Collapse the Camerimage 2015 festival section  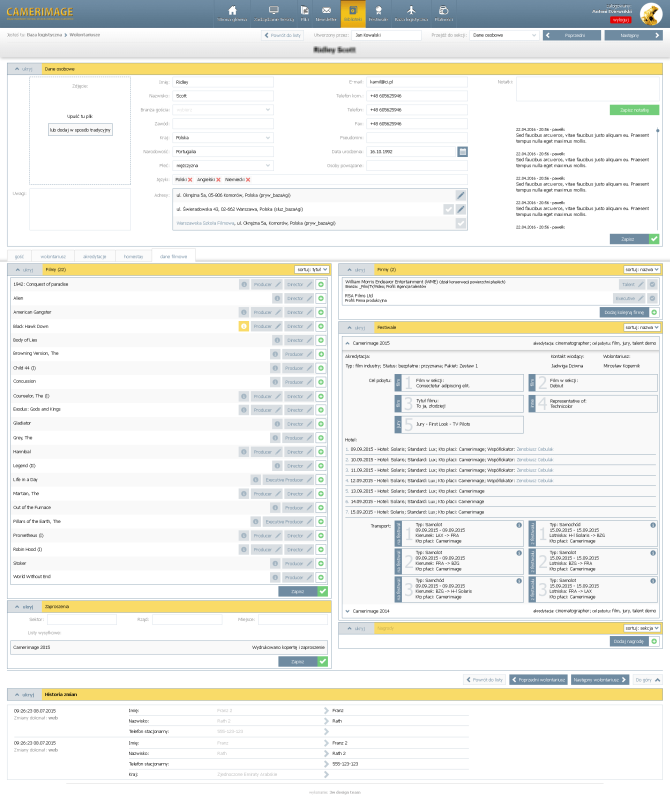pos(347,341)
